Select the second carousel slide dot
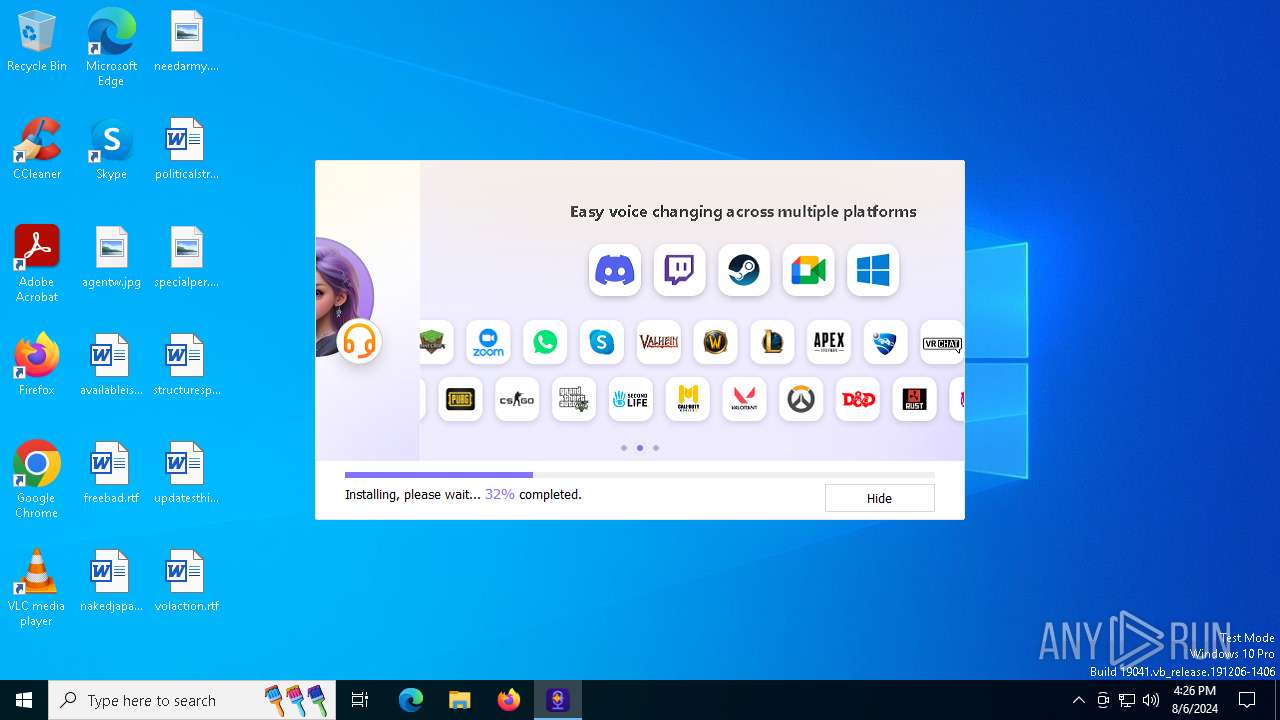This screenshot has height=720, width=1280. coord(640,448)
